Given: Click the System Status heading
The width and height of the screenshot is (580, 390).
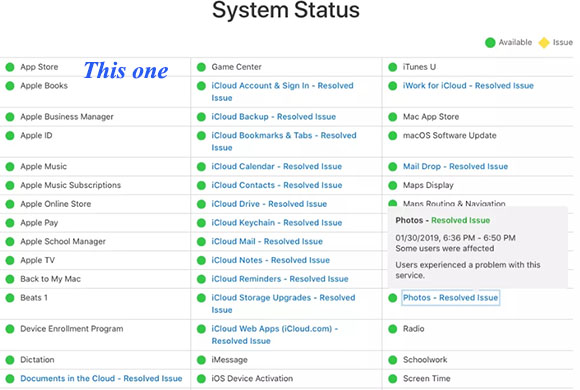Looking at the screenshot, I should point(286,10).
